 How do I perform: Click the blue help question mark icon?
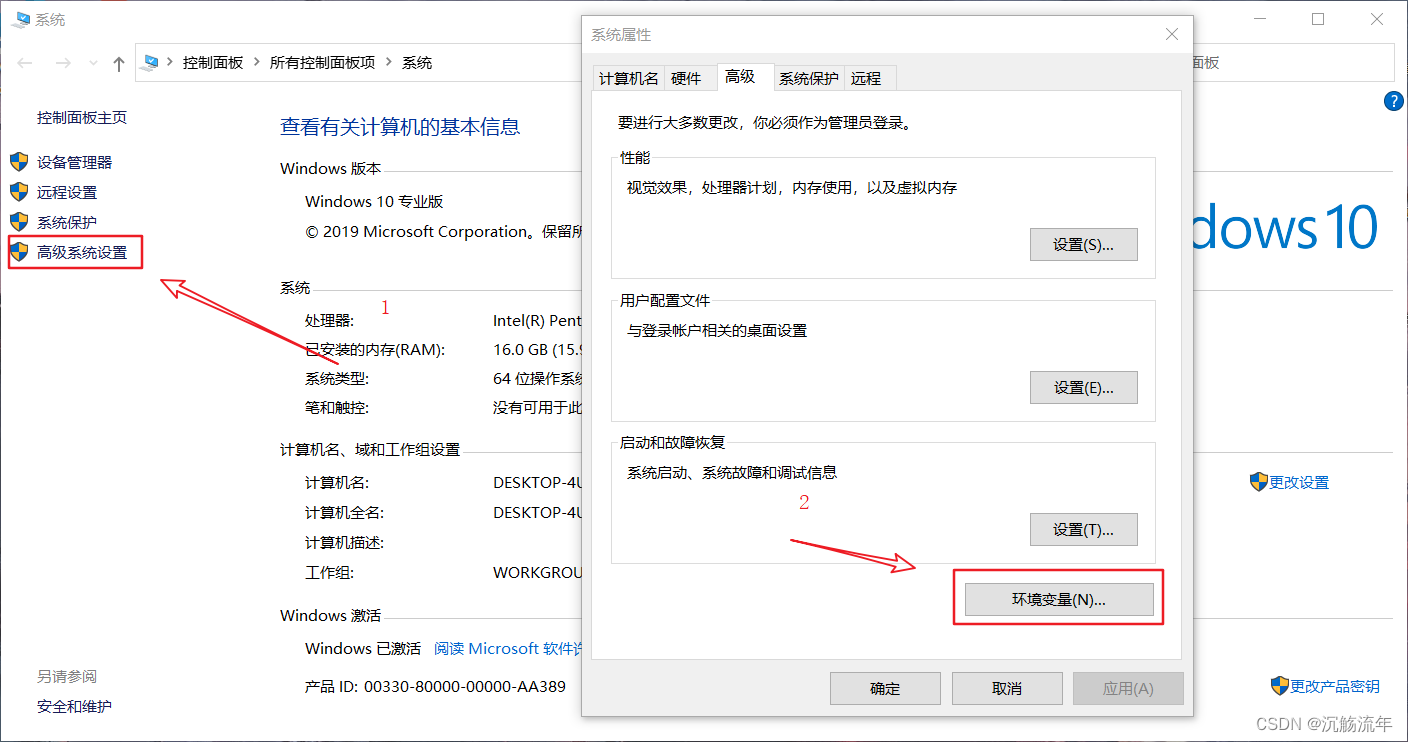tap(1394, 101)
